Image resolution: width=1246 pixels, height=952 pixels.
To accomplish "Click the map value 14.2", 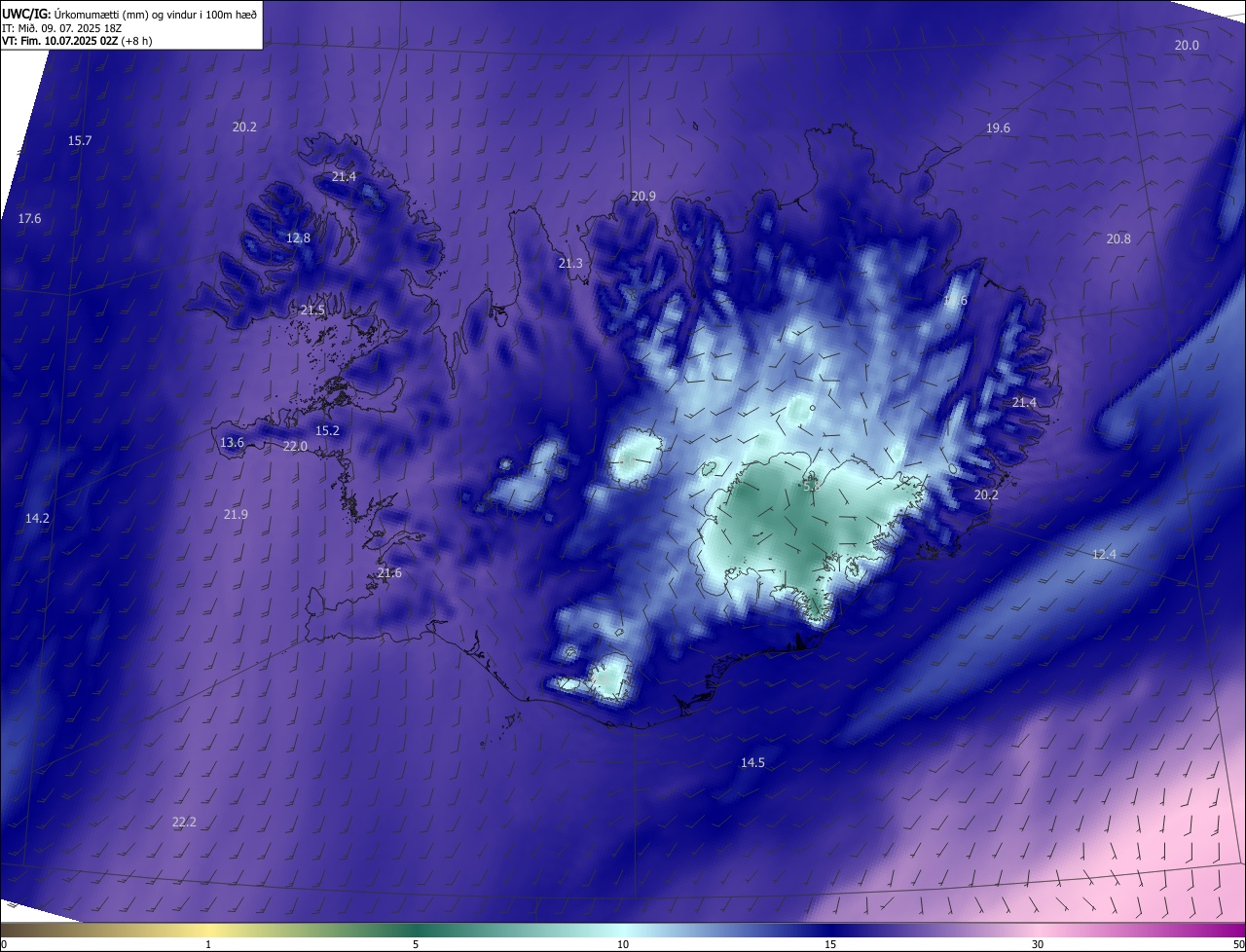I will (37, 519).
